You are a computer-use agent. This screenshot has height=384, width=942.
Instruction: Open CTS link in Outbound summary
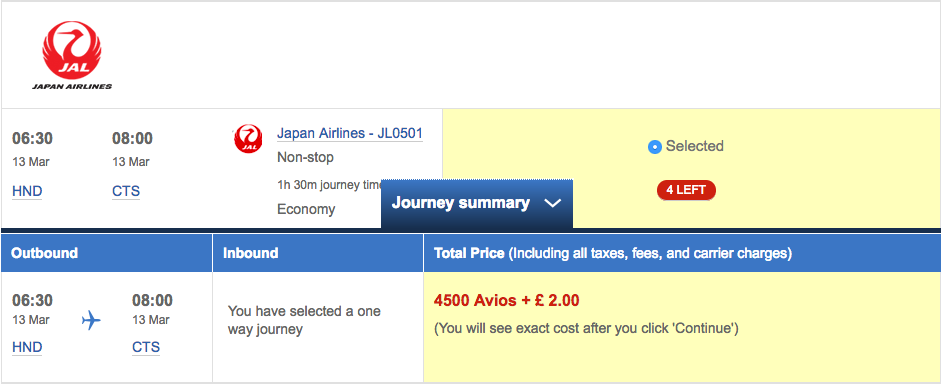click(x=146, y=347)
